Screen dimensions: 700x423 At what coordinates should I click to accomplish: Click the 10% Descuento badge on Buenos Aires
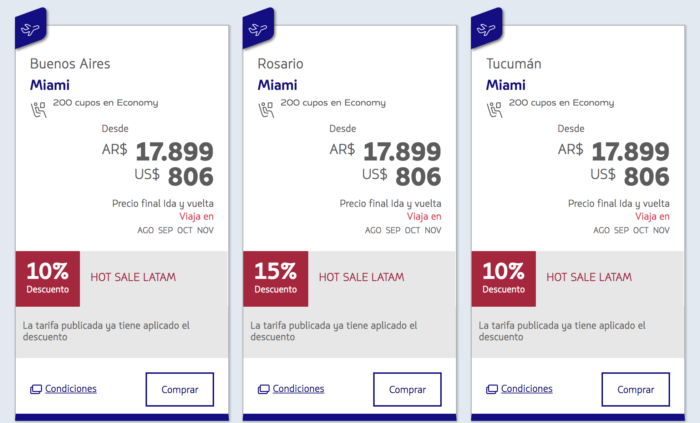(47, 278)
